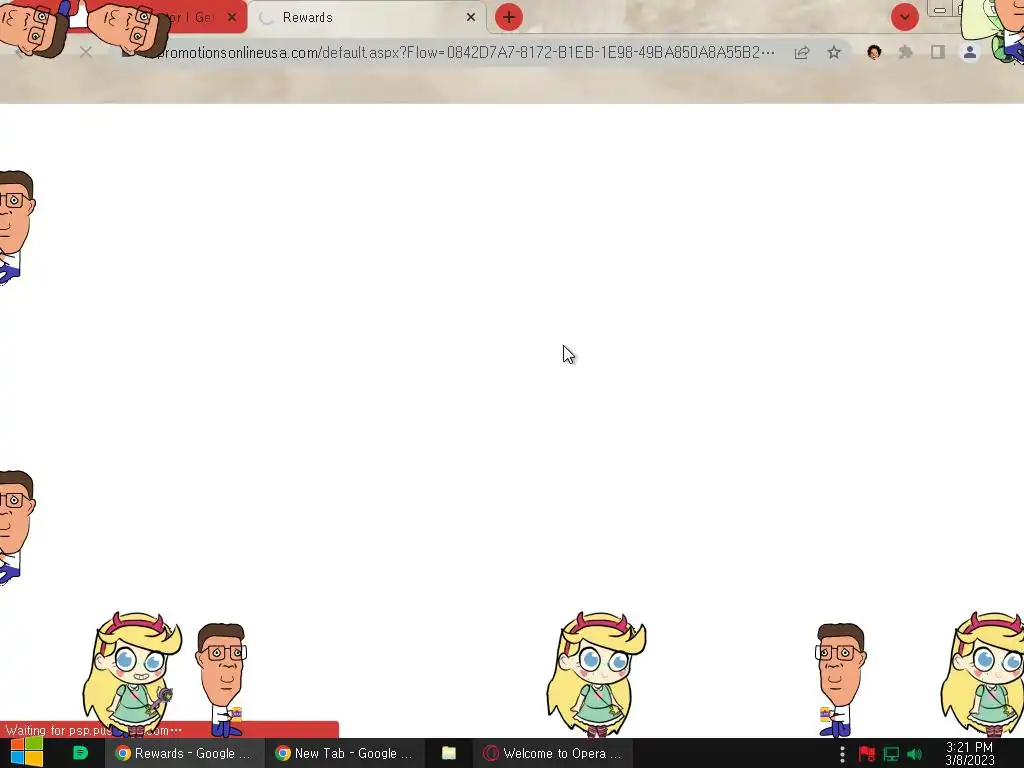Stop loading the page

pyautogui.click(x=86, y=52)
